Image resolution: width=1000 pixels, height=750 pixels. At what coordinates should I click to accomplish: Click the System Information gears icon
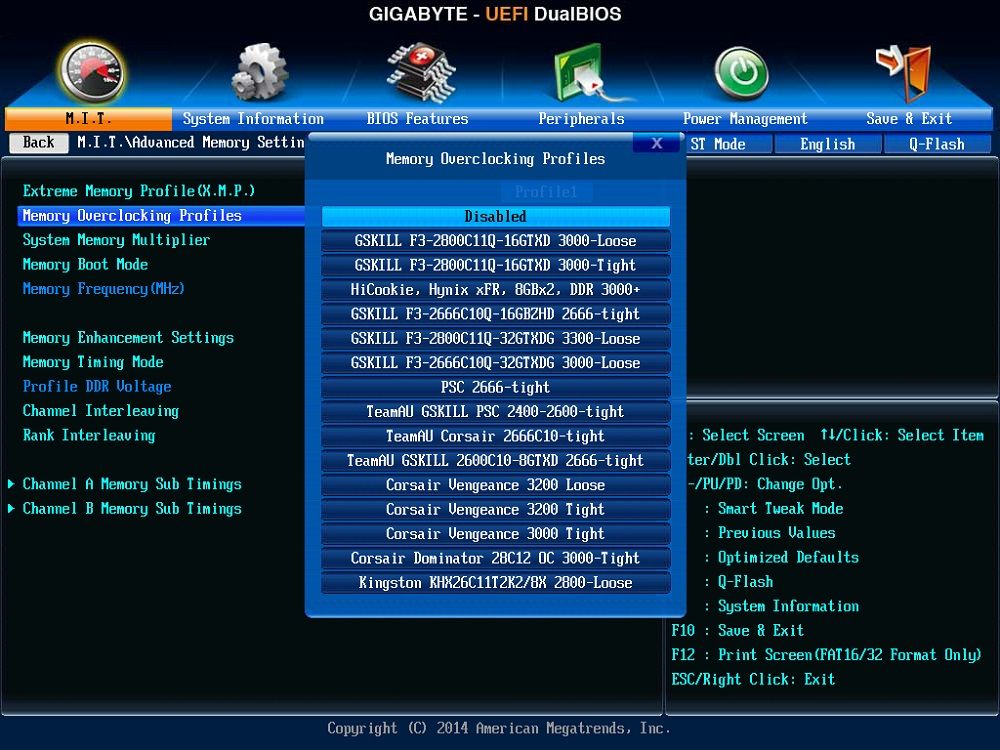pos(260,72)
